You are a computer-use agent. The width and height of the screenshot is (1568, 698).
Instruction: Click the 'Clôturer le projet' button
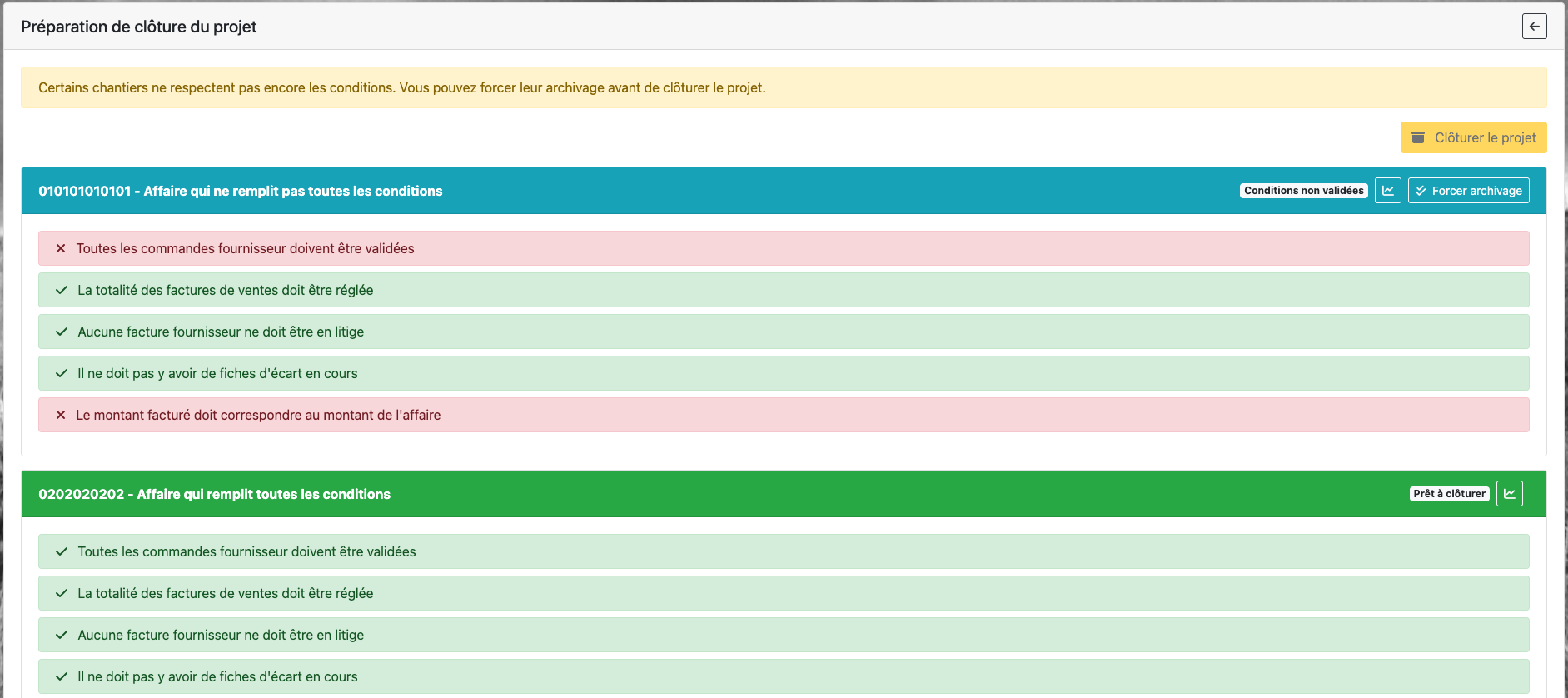click(1473, 137)
